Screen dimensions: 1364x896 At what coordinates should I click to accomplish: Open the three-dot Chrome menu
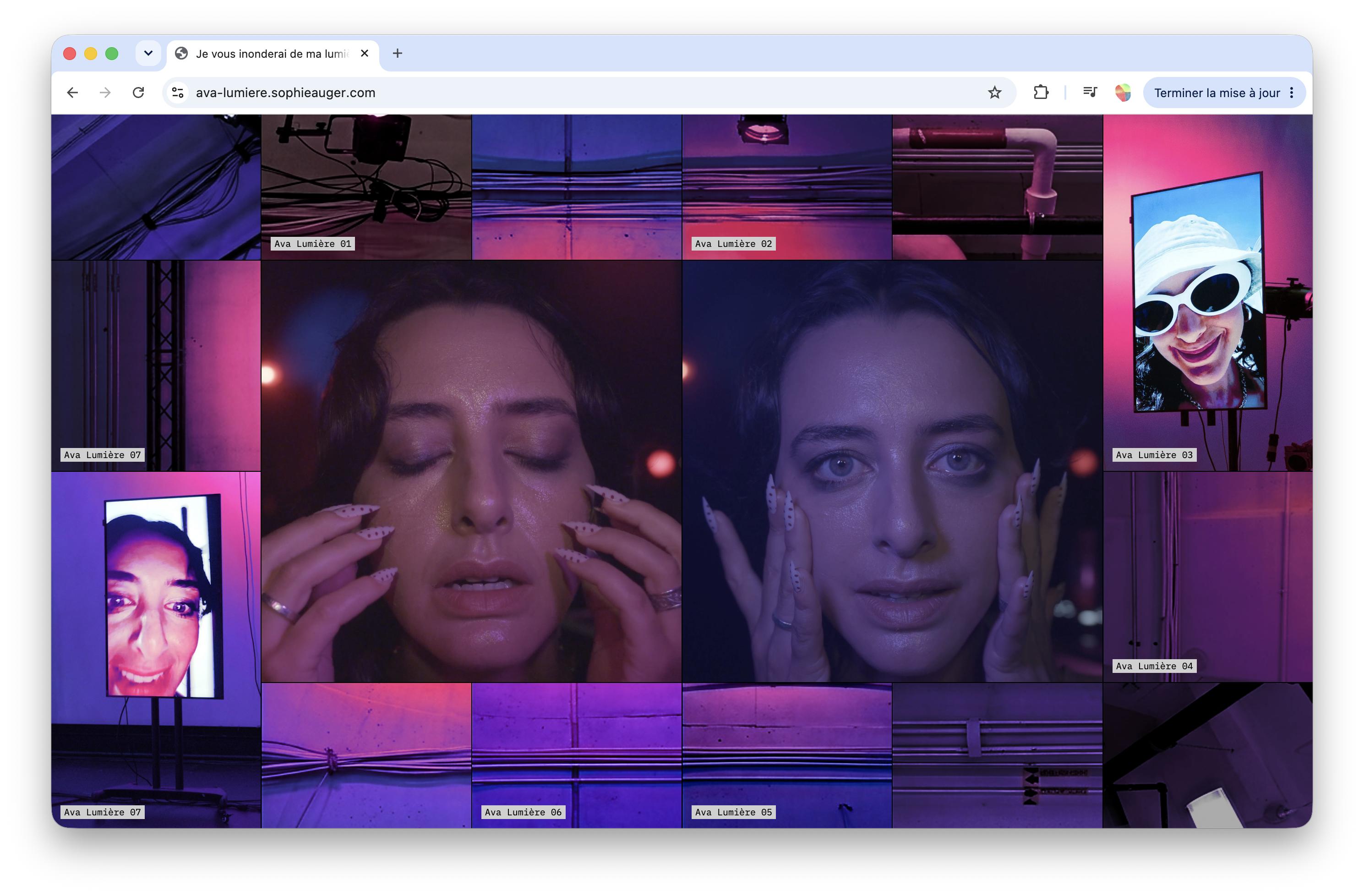click(1291, 92)
